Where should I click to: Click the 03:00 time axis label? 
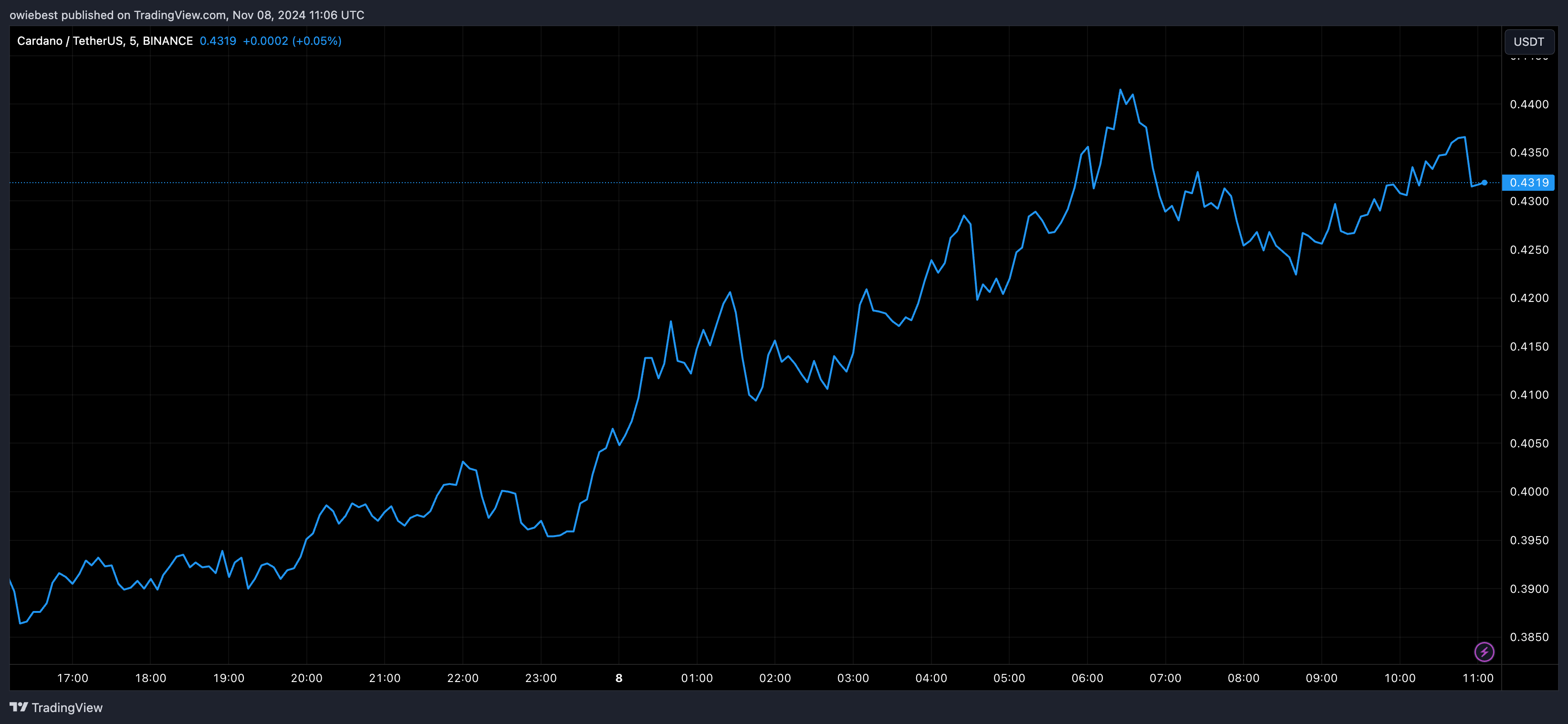click(853, 678)
